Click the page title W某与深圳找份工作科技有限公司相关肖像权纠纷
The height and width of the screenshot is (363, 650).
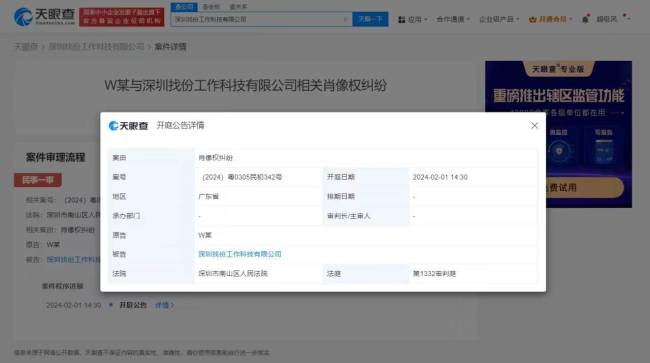[x=245, y=85]
